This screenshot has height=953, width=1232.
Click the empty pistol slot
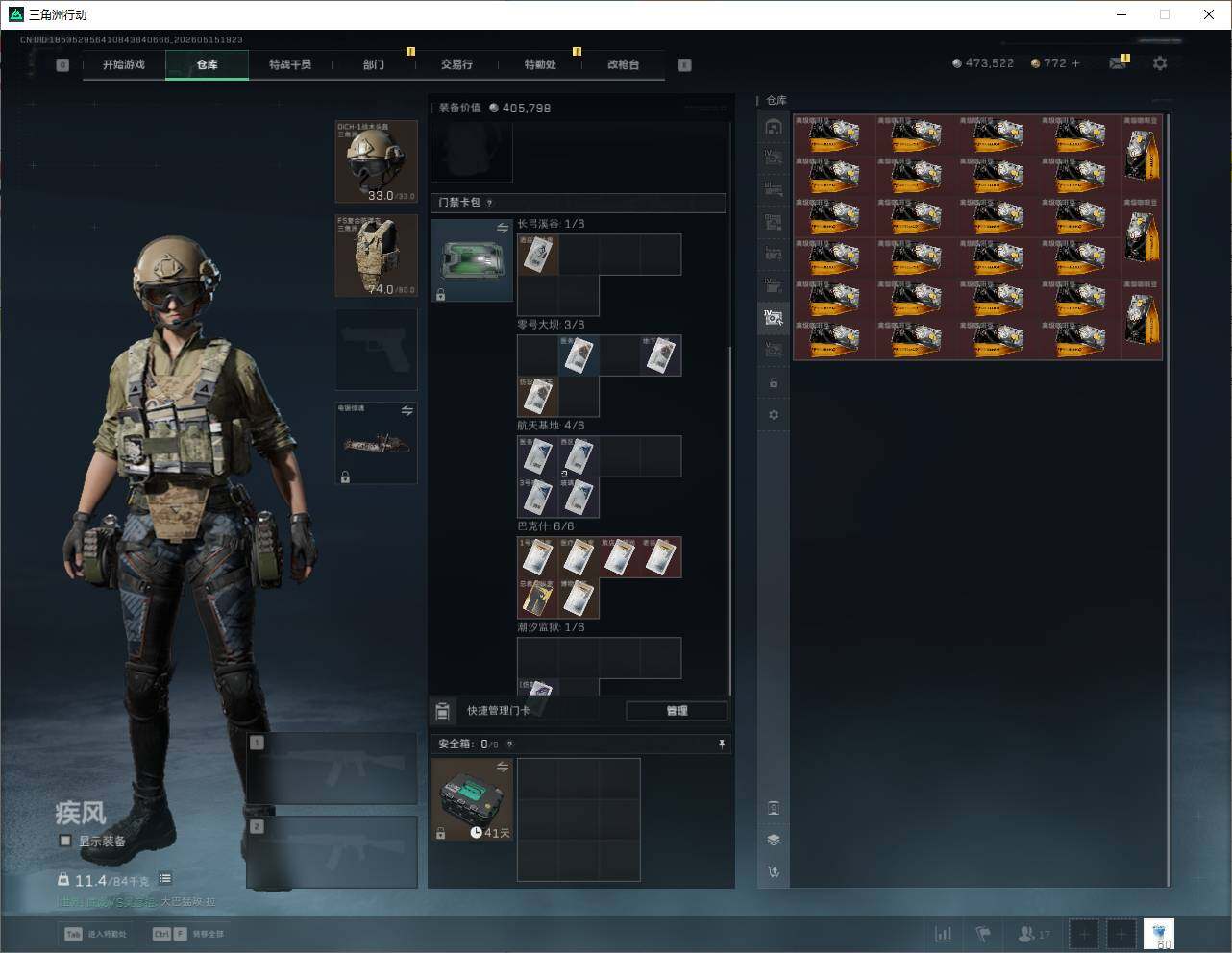click(376, 349)
